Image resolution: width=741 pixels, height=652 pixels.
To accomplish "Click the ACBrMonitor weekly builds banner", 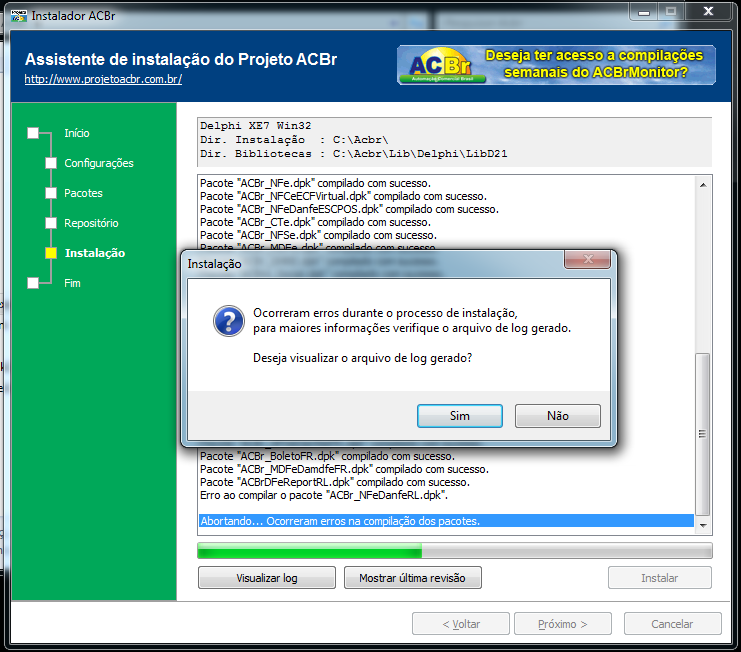I will 556,65.
